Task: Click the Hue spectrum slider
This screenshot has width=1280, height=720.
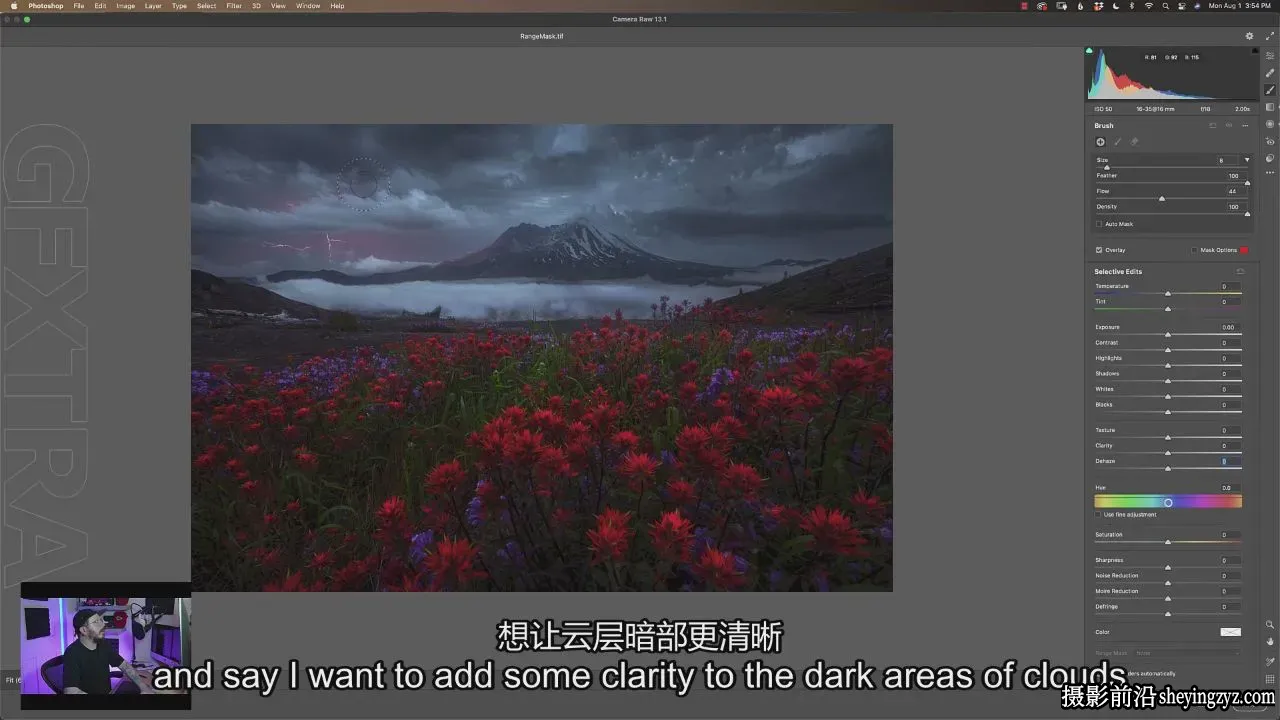Action: click(x=1168, y=502)
